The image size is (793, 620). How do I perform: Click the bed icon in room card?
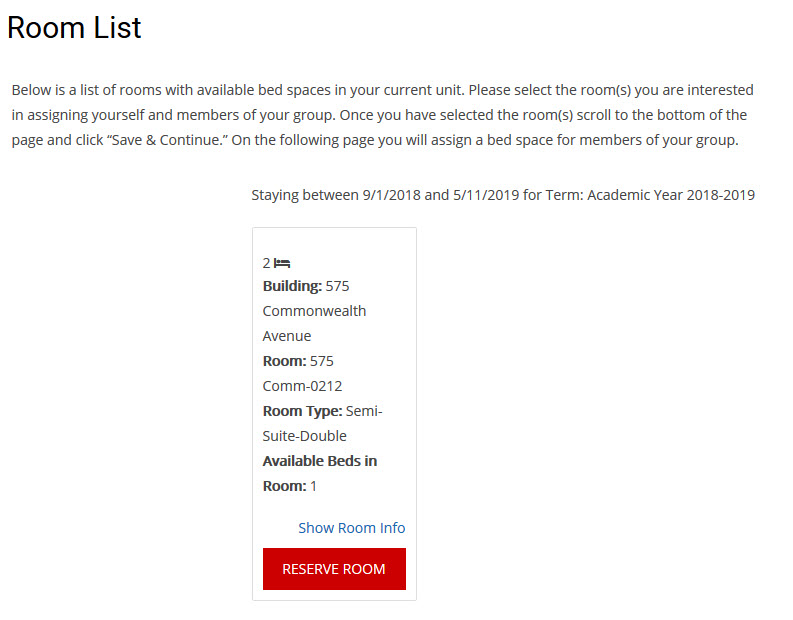[282, 263]
